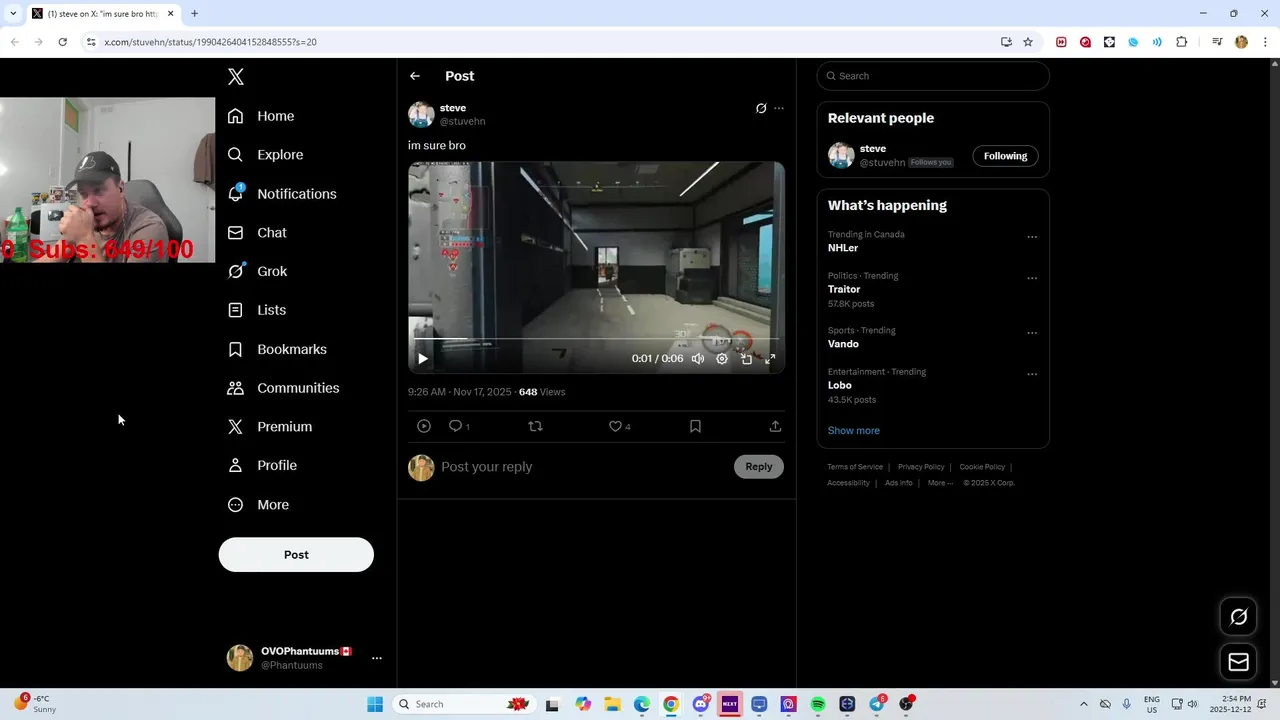This screenshot has width=1280, height=720.
Task: Open post options three-dot menu
Action: [x=779, y=108]
